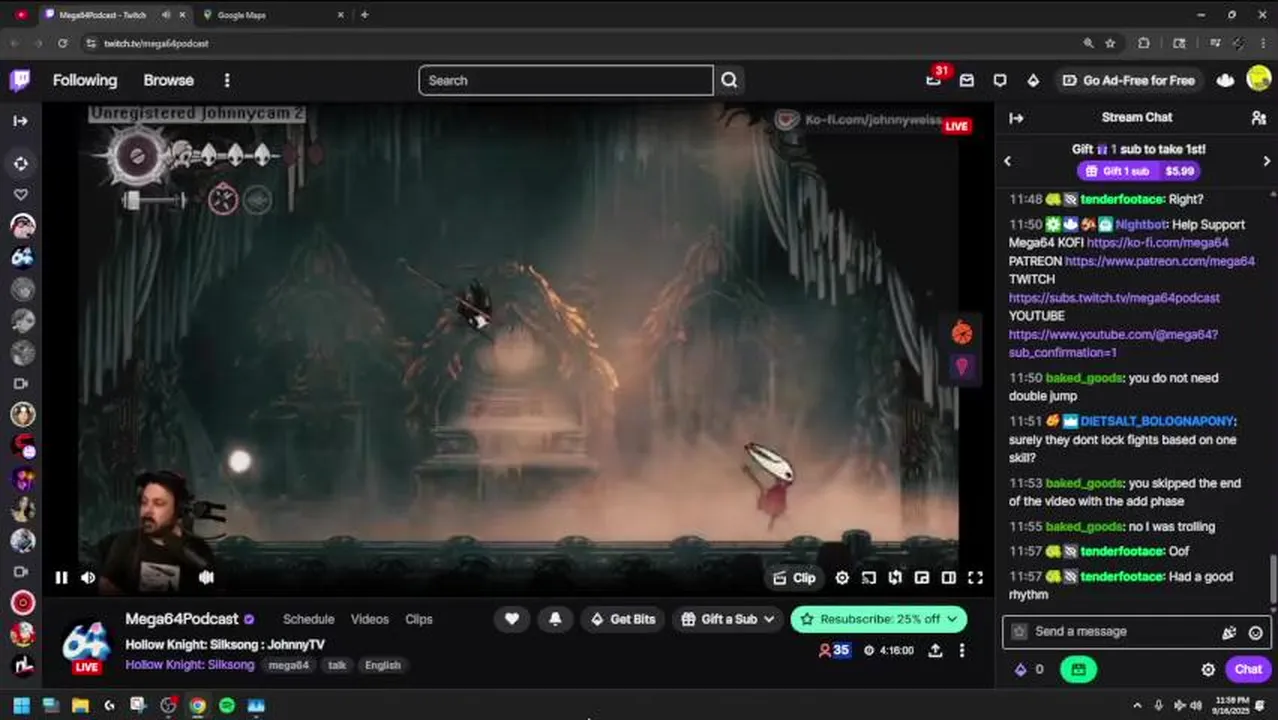Click in the Search input field
This screenshot has width=1278, height=720.
[x=566, y=80]
